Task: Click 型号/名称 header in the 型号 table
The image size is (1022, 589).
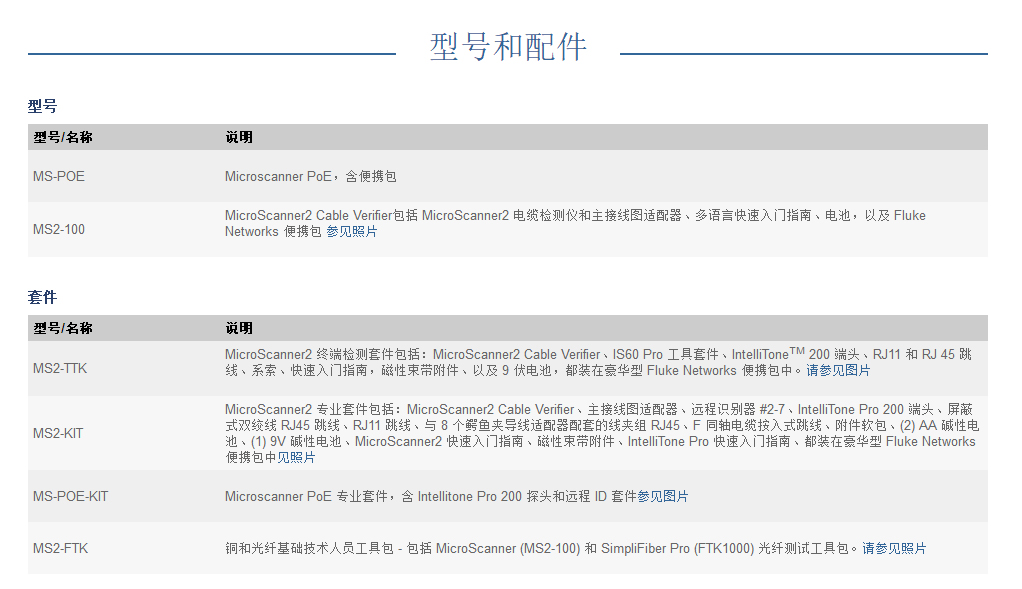Action: tap(62, 137)
